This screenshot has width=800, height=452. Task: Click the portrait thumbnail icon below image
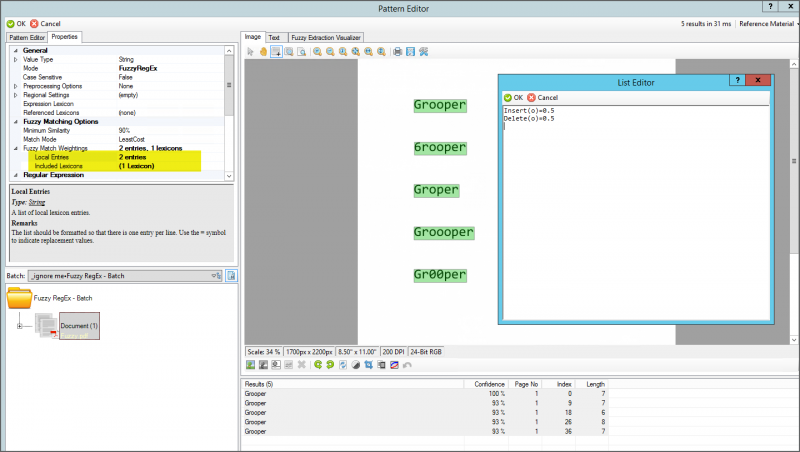[276, 365]
